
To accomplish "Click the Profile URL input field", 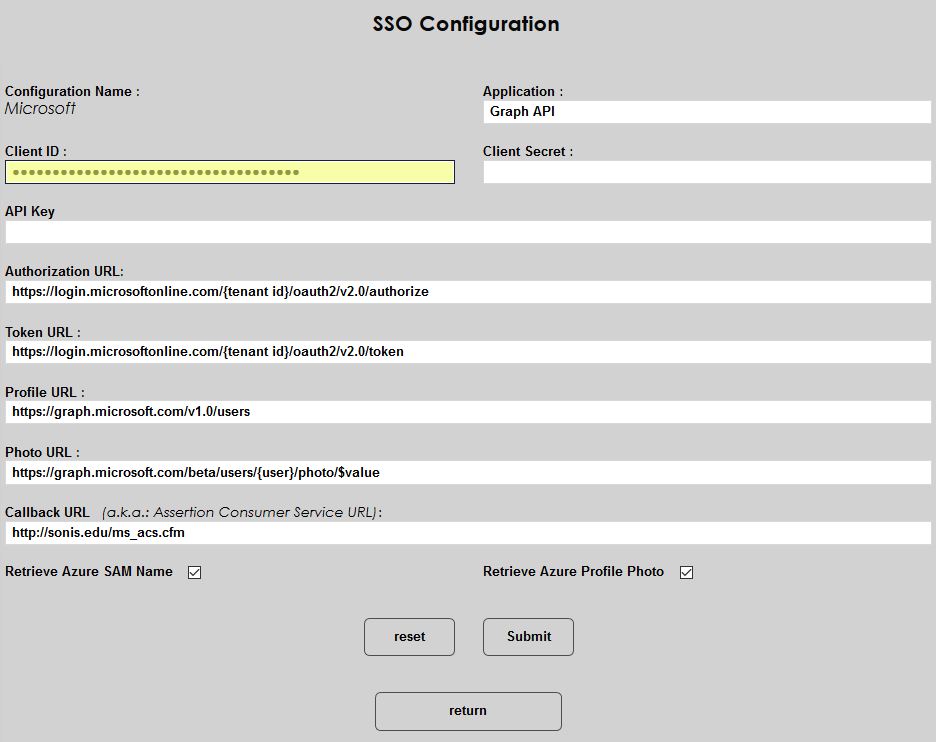I will tap(467, 412).
